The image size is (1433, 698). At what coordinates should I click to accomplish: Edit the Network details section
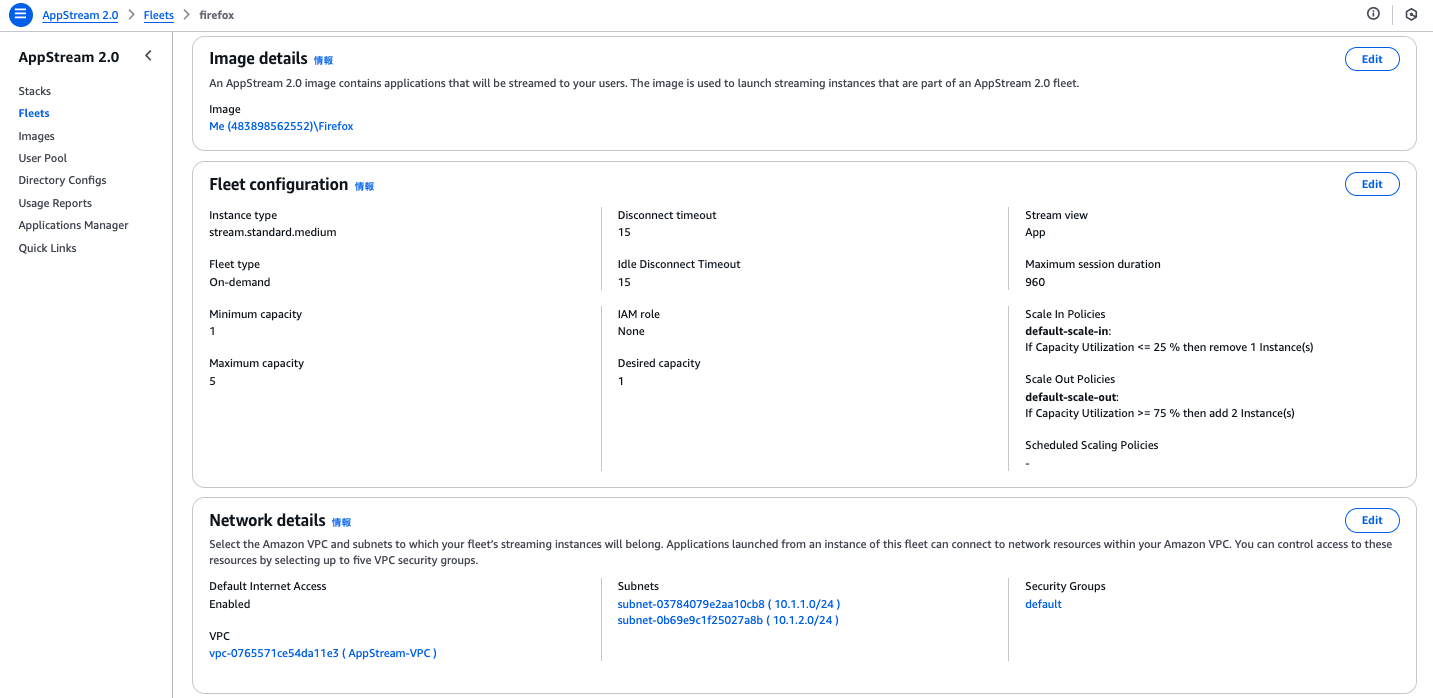tap(1372, 520)
